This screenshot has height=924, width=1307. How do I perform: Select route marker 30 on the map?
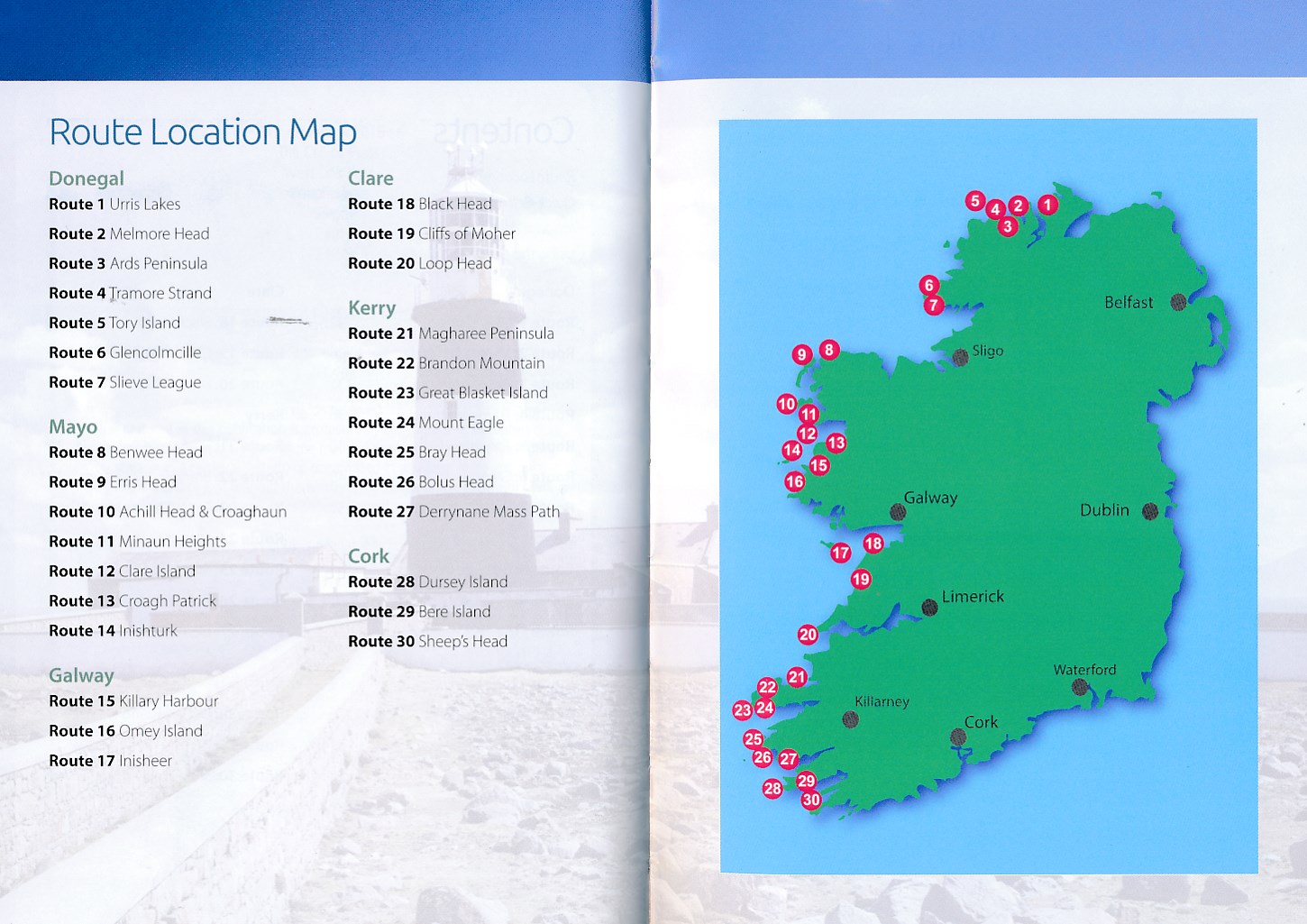[x=811, y=800]
